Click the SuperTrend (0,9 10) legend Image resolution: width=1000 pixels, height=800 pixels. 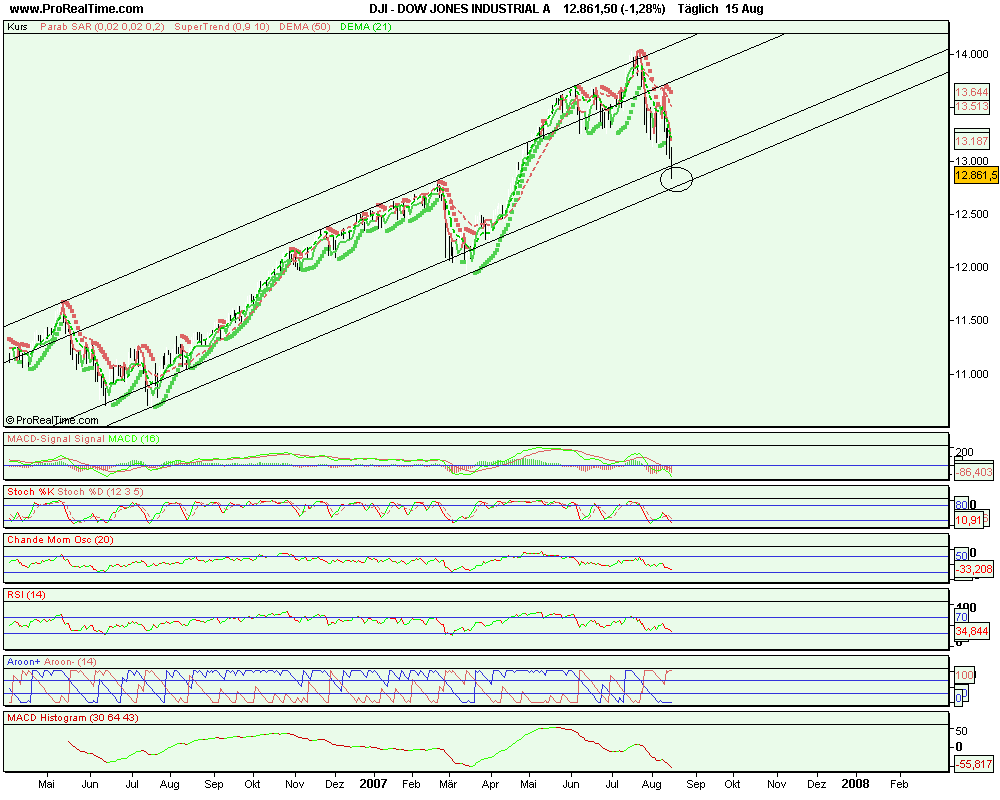point(222,27)
